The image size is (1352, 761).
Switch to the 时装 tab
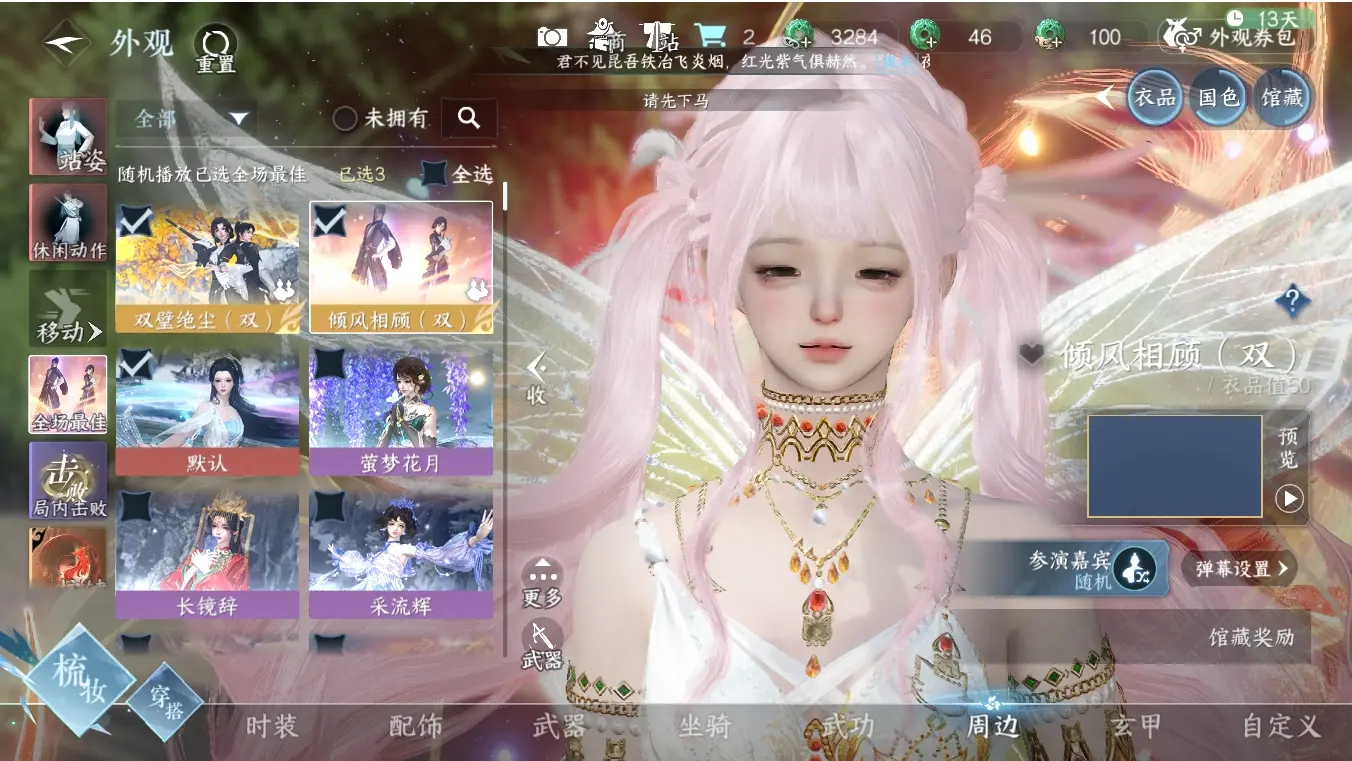click(x=272, y=726)
